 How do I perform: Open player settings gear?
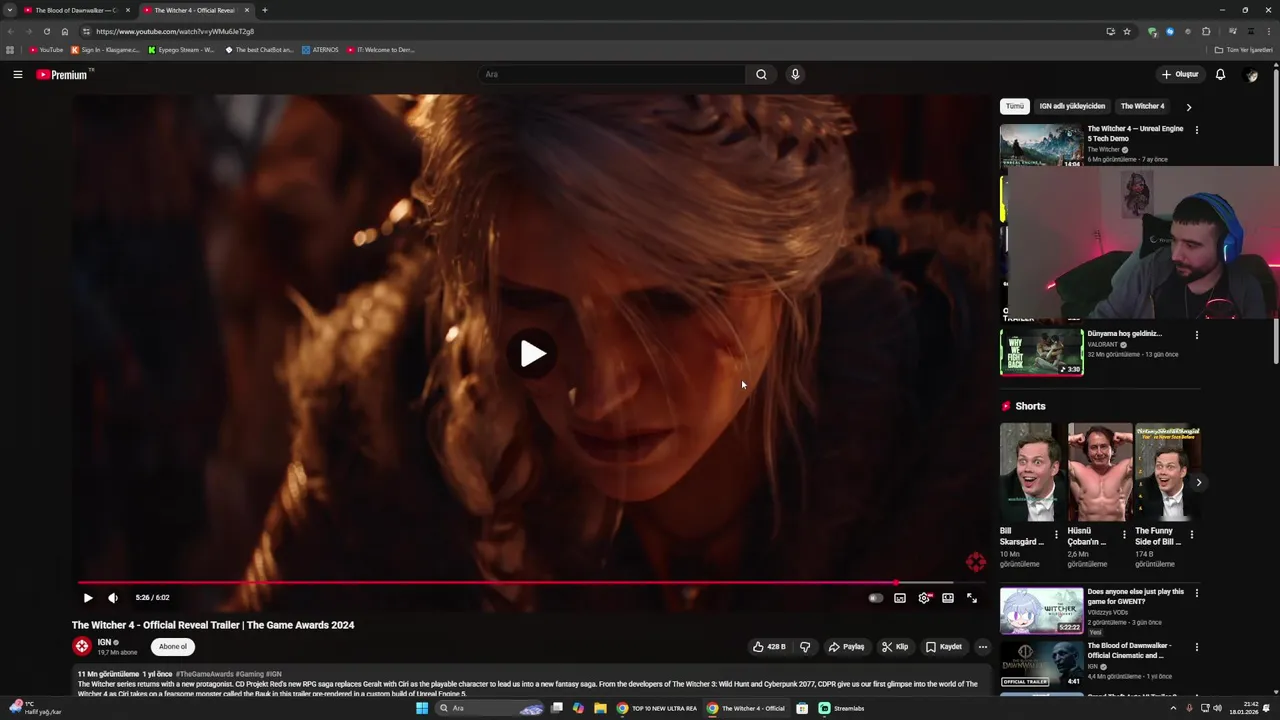pos(924,598)
